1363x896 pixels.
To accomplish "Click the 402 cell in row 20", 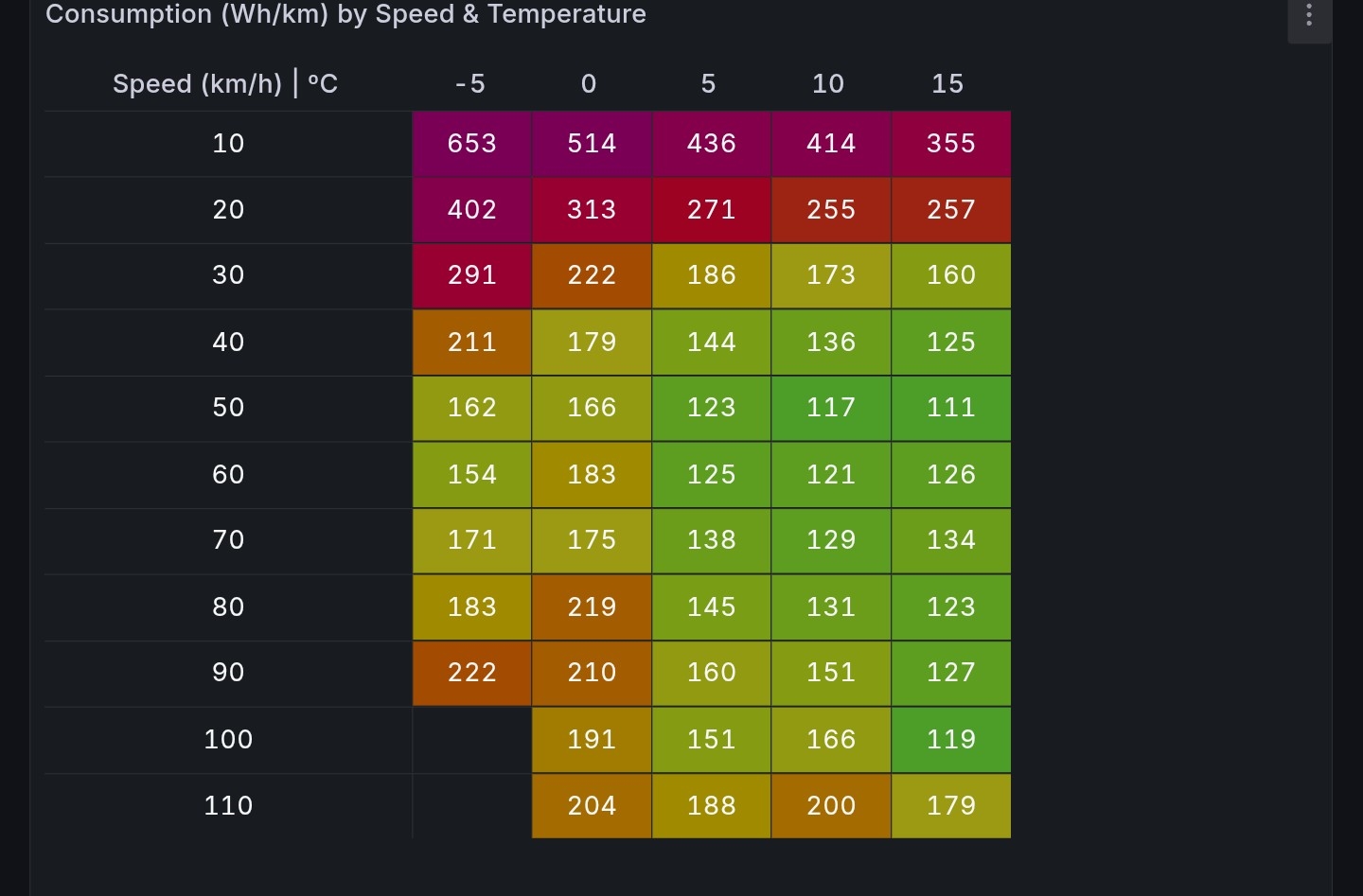I will coord(472,210).
